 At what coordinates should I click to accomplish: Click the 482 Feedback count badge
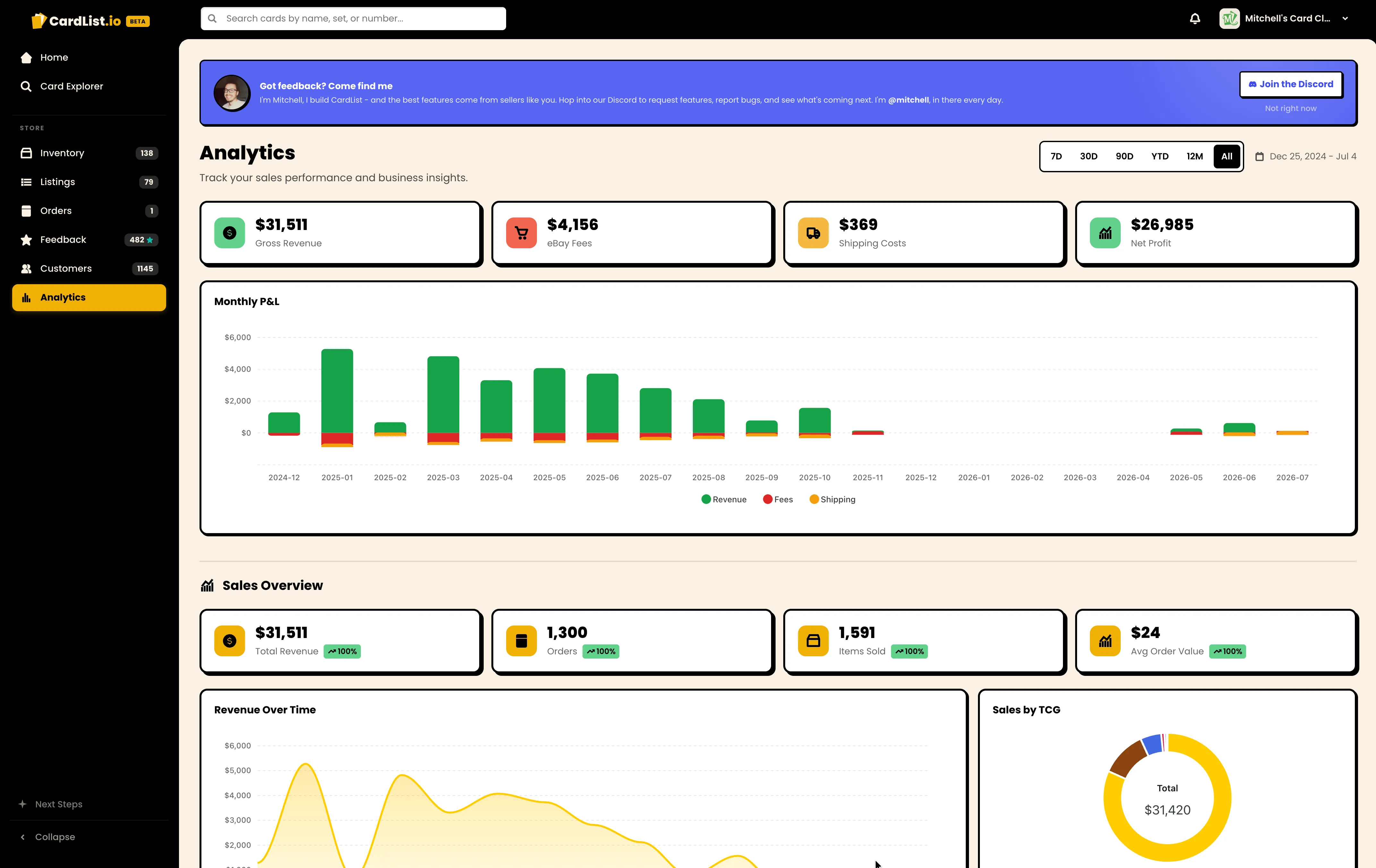(141, 240)
